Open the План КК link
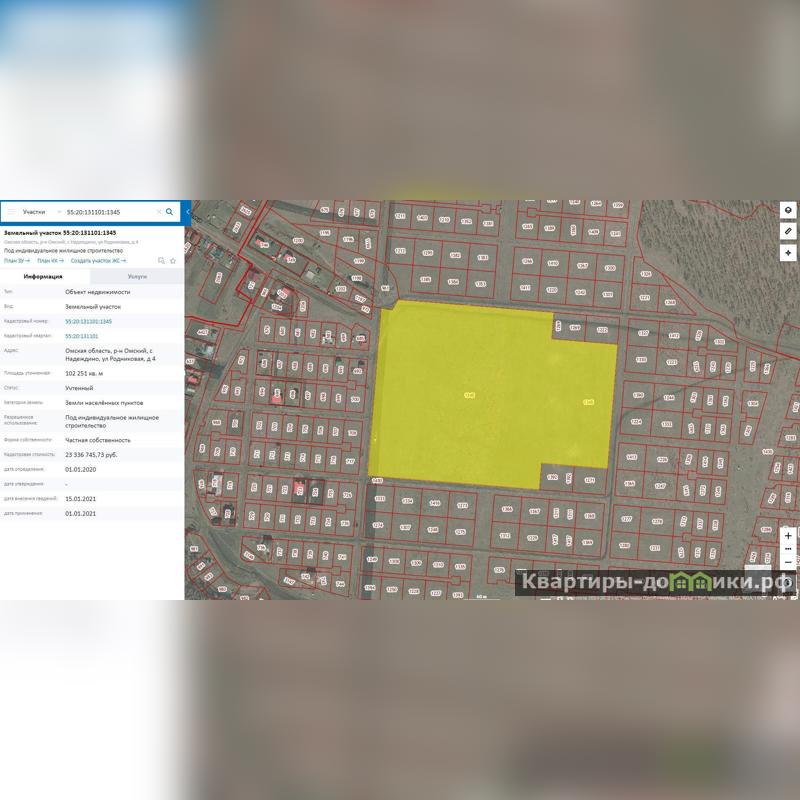The image size is (800, 800). click(48, 260)
